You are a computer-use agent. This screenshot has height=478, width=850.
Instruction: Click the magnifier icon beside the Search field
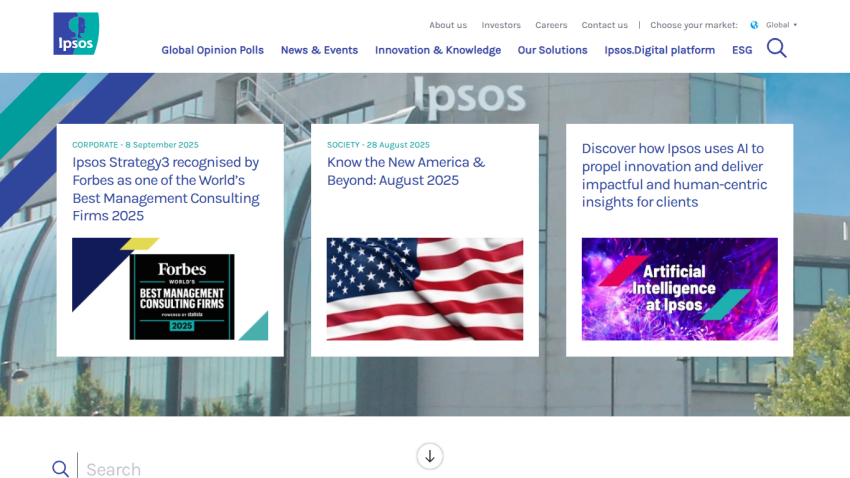tap(61, 469)
